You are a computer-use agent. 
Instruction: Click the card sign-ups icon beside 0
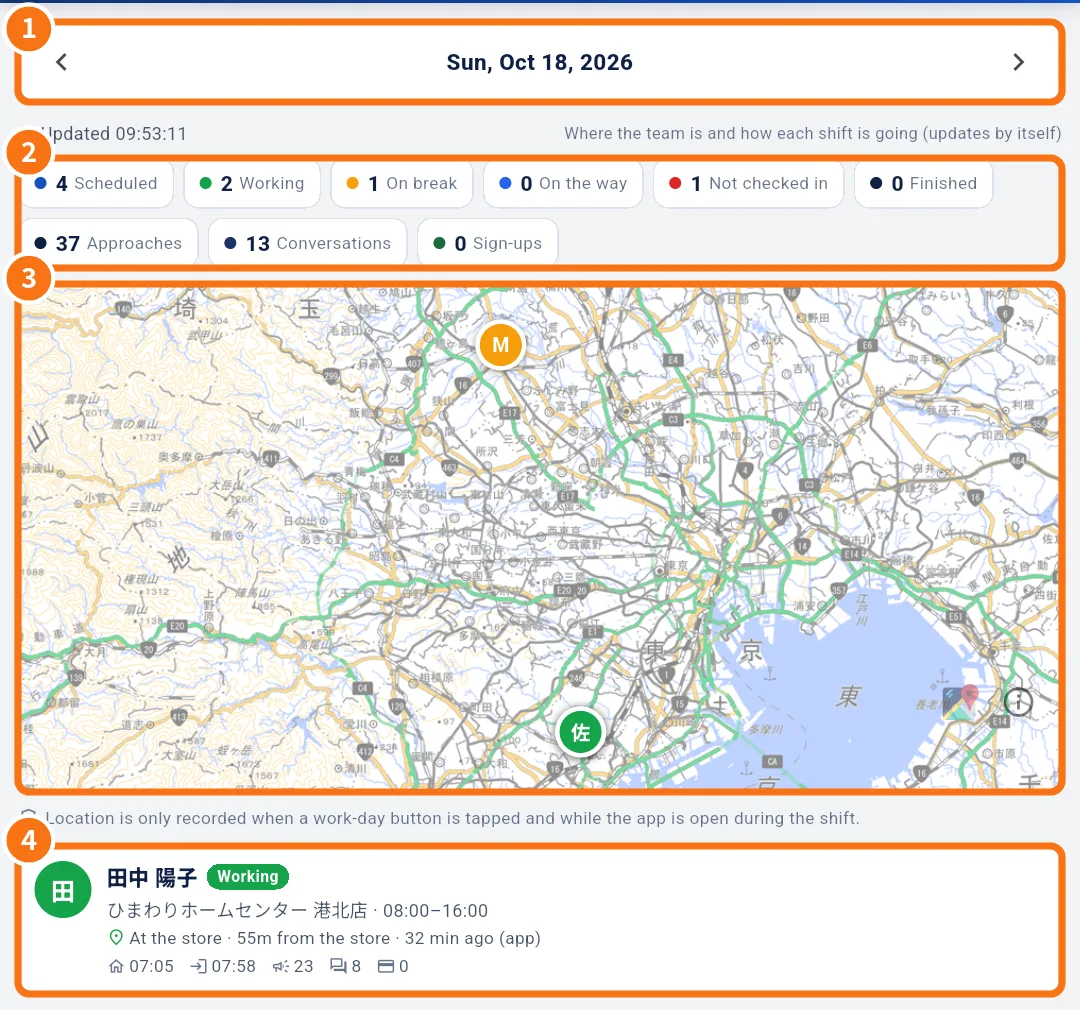[x=386, y=966]
